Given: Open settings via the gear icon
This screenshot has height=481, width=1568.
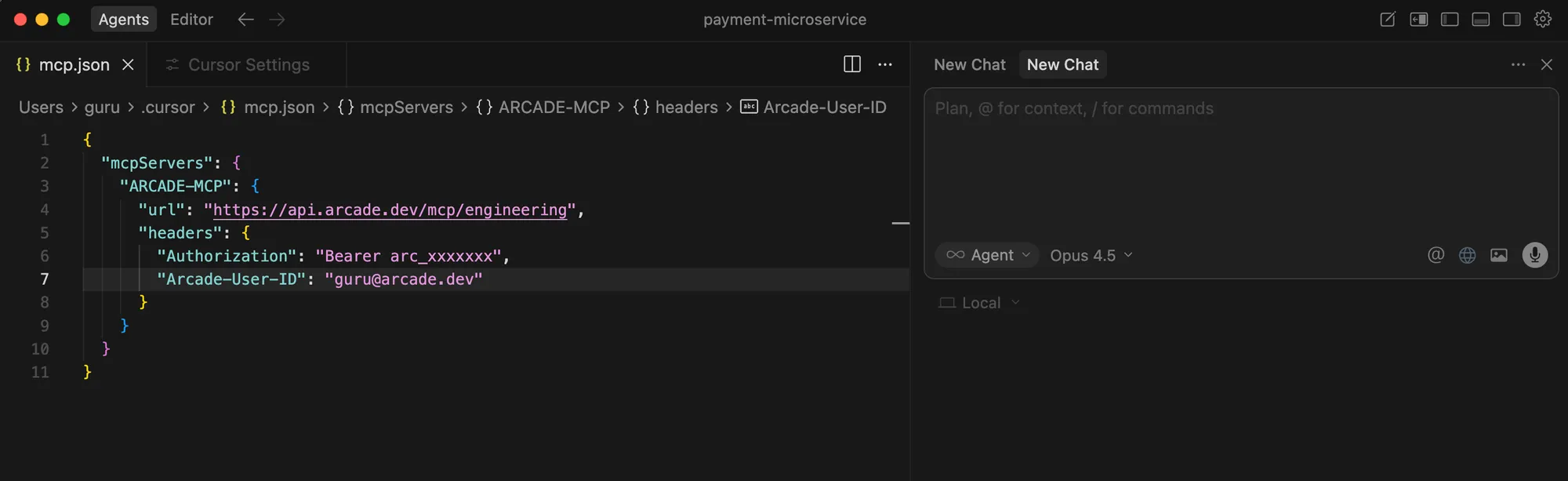Looking at the screenshot, I should tap(1542, 19).
